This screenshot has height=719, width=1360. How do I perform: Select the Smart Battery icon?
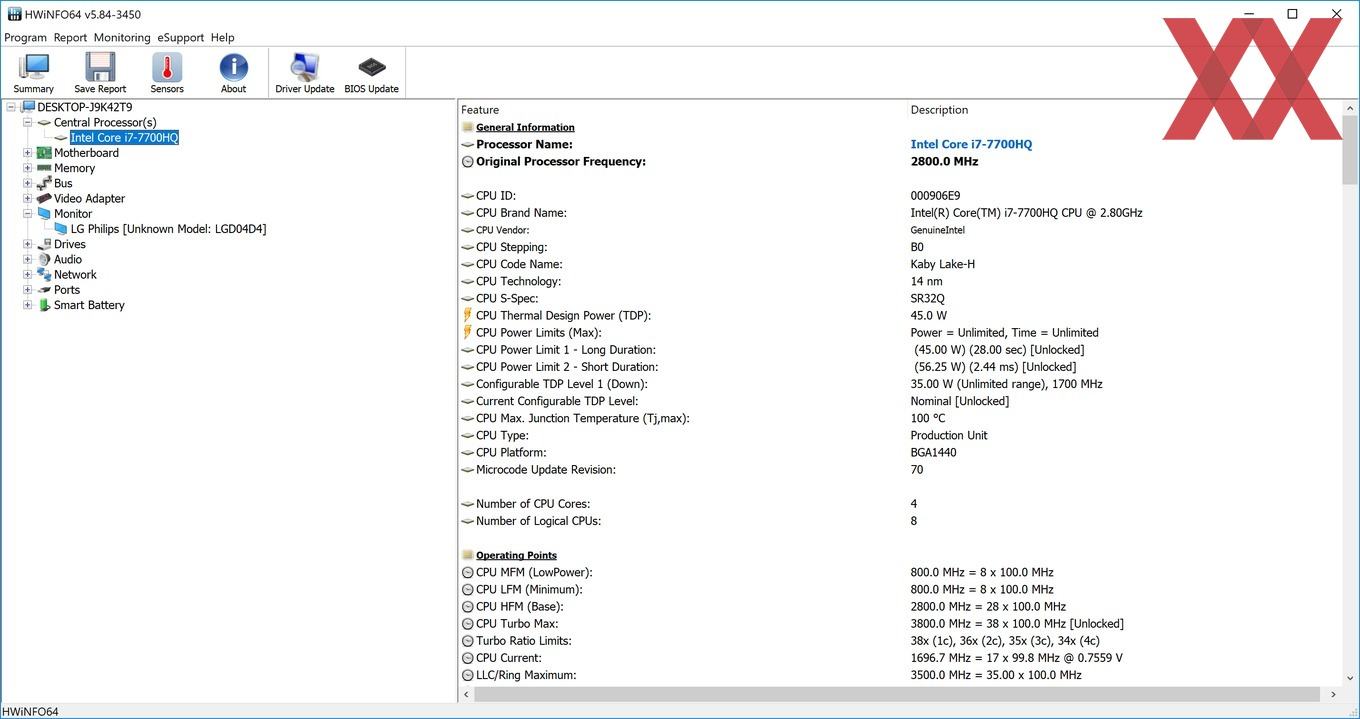click(44, 305)
